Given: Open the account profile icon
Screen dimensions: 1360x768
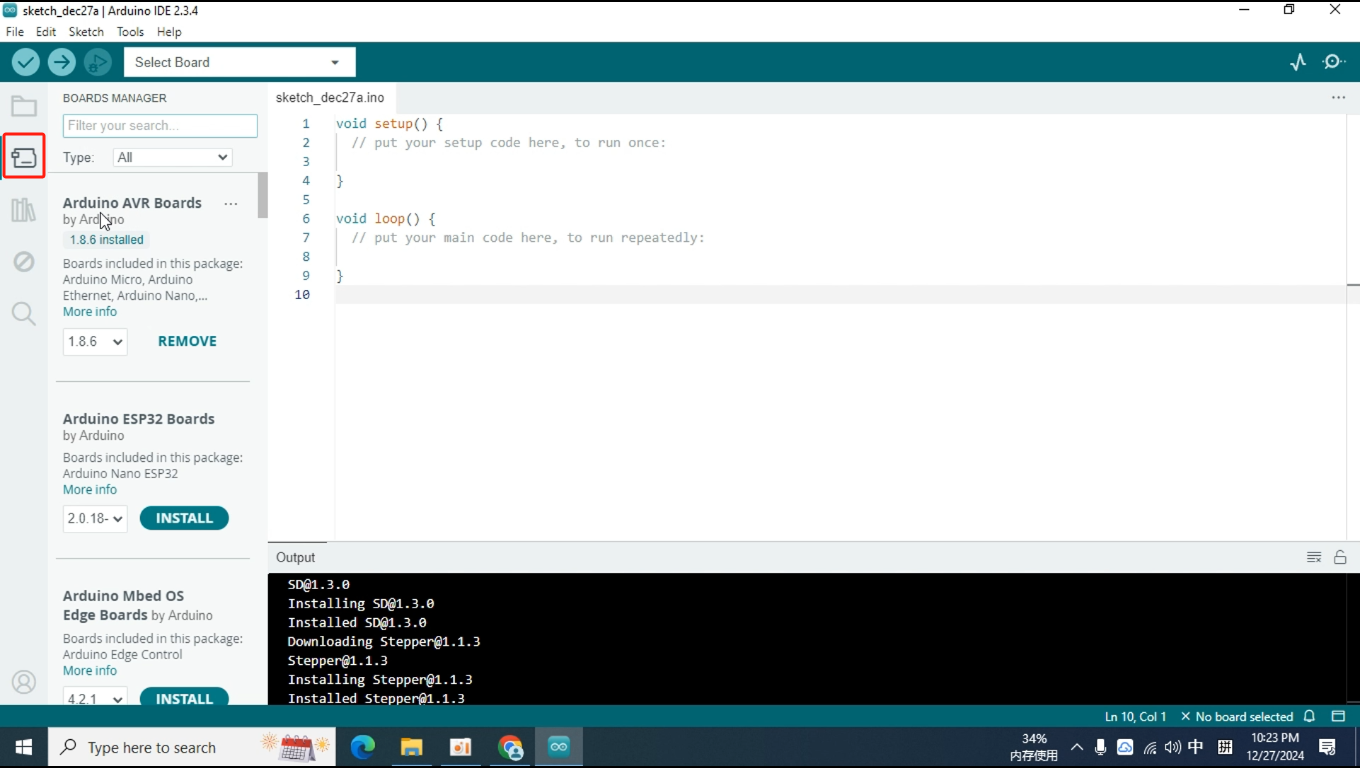Looking at the screenshot, I should [24, 682].
